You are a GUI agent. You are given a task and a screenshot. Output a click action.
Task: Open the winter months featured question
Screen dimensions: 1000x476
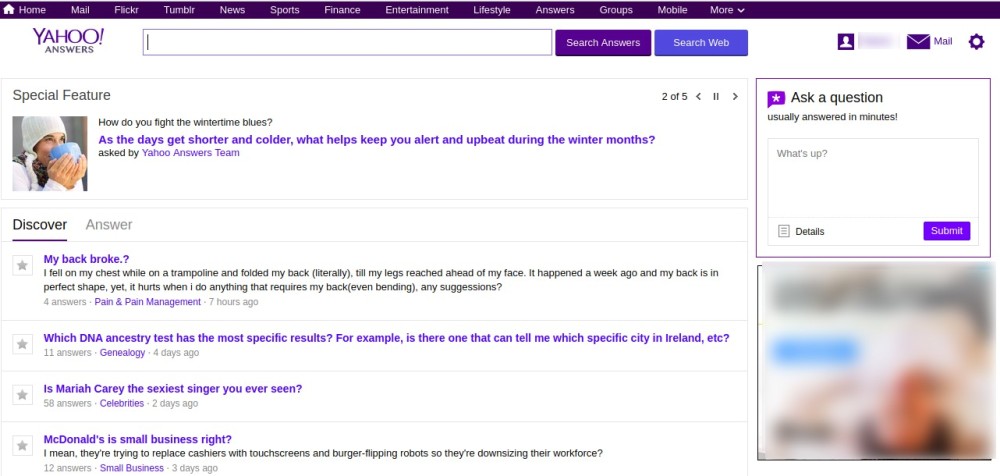point(376,140)
